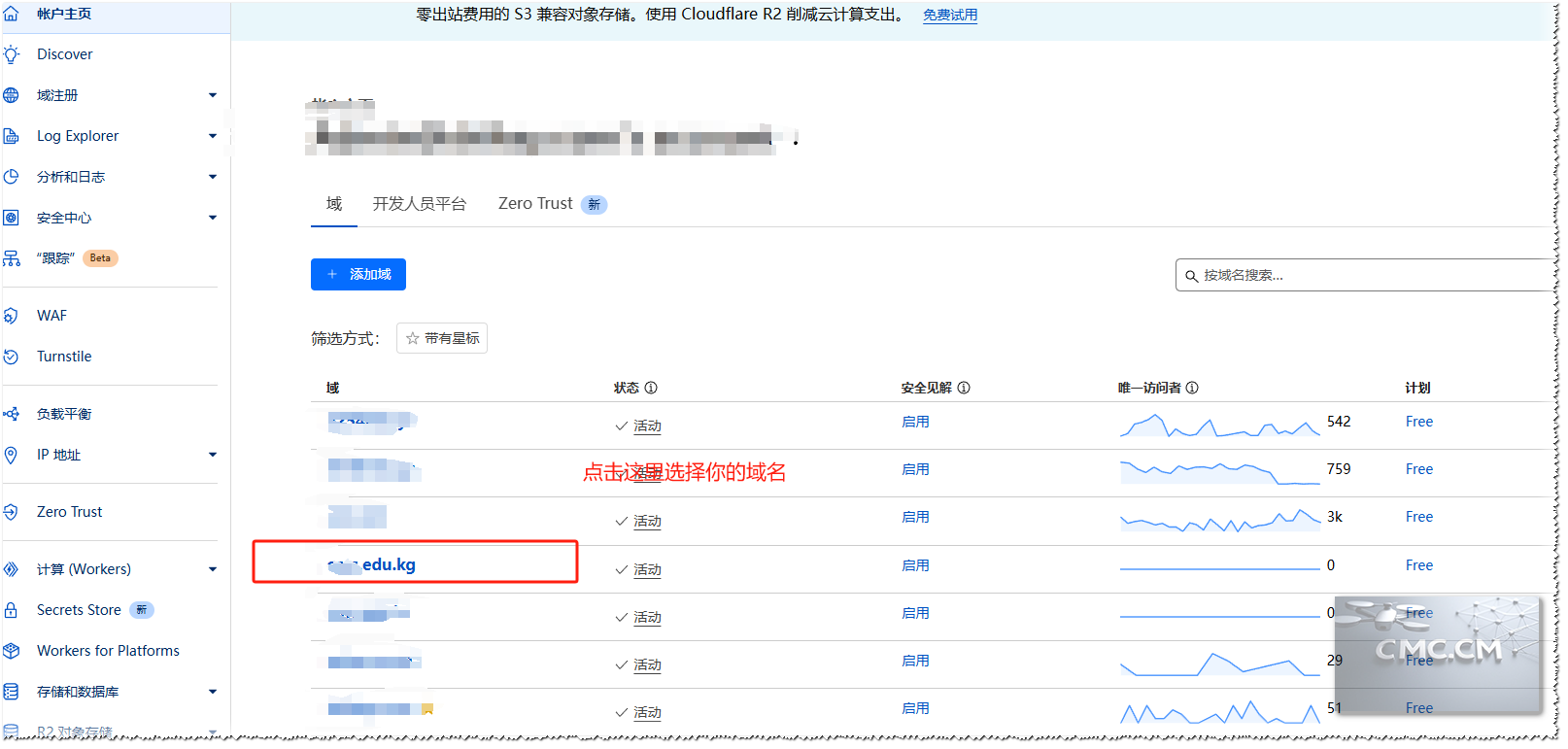Open Turnstile in the sidebar
Screen dimensions: 1568x749
[64, 357]
